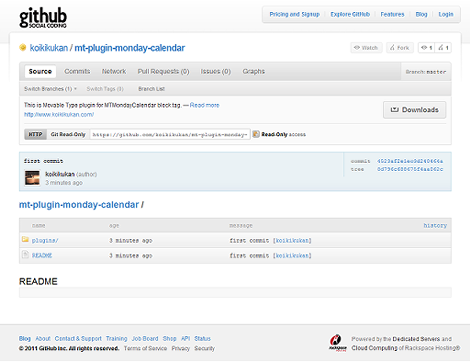Open Pricing and Signup
This screenshot has height=362, width=470.
[x=294, y=14]
